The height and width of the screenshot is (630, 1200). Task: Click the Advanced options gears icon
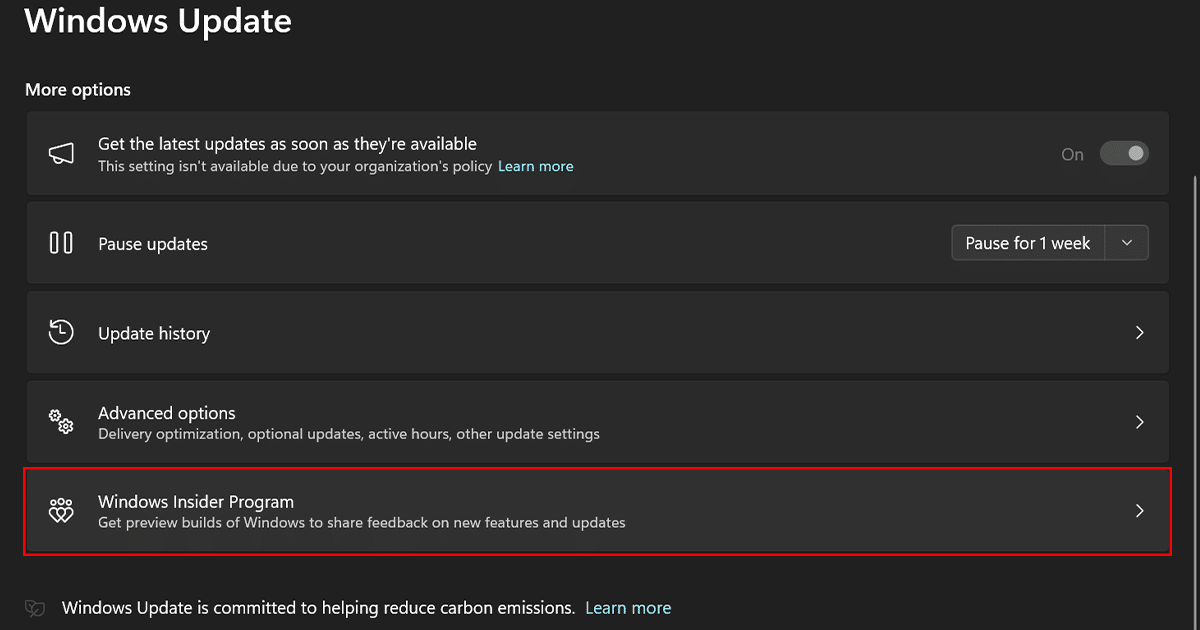click(61, 422)
